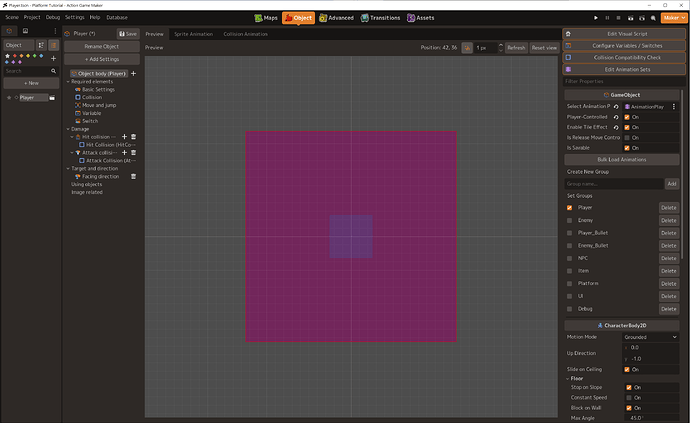Open the Debug menu
This screenshot has width=690, height=423.
(52, 18)
